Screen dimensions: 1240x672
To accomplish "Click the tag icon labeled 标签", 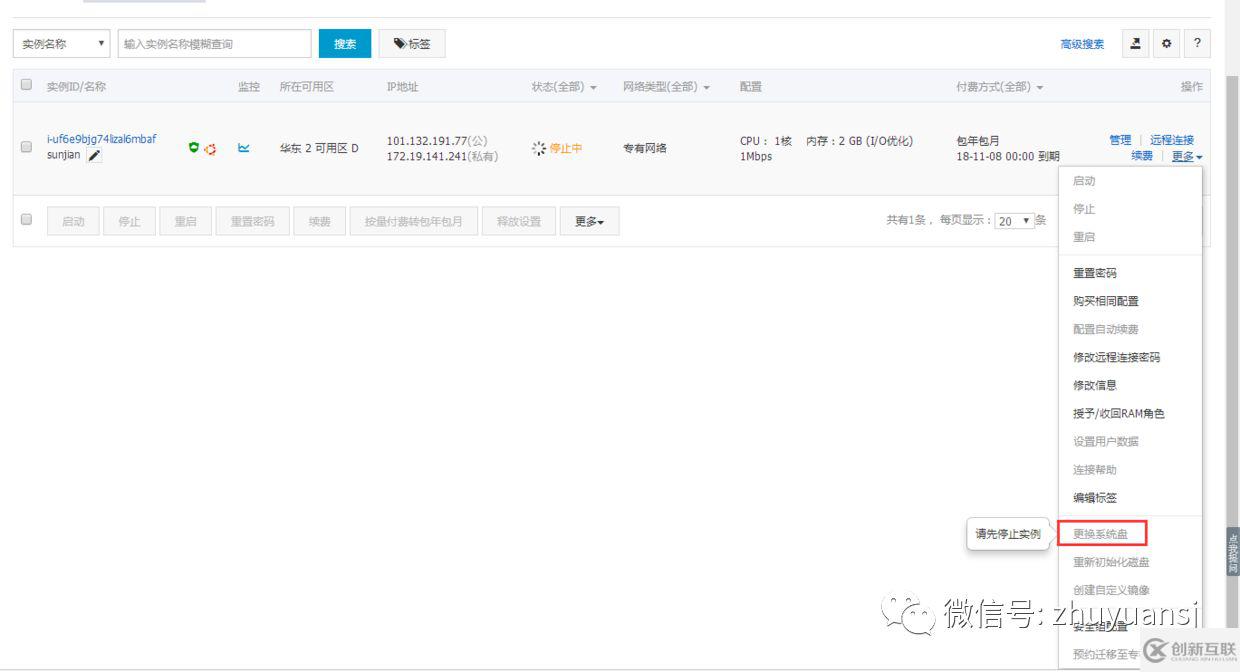I will (412, 43).
